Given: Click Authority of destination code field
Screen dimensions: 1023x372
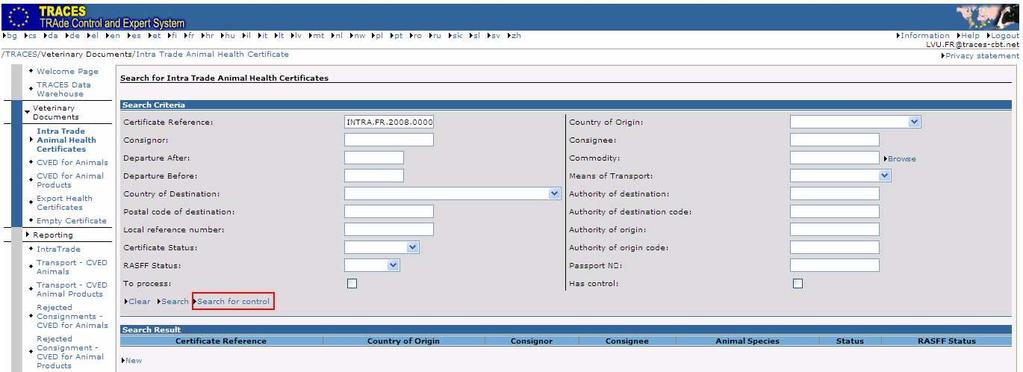Looking at the screenshot, I should [834, 211].
